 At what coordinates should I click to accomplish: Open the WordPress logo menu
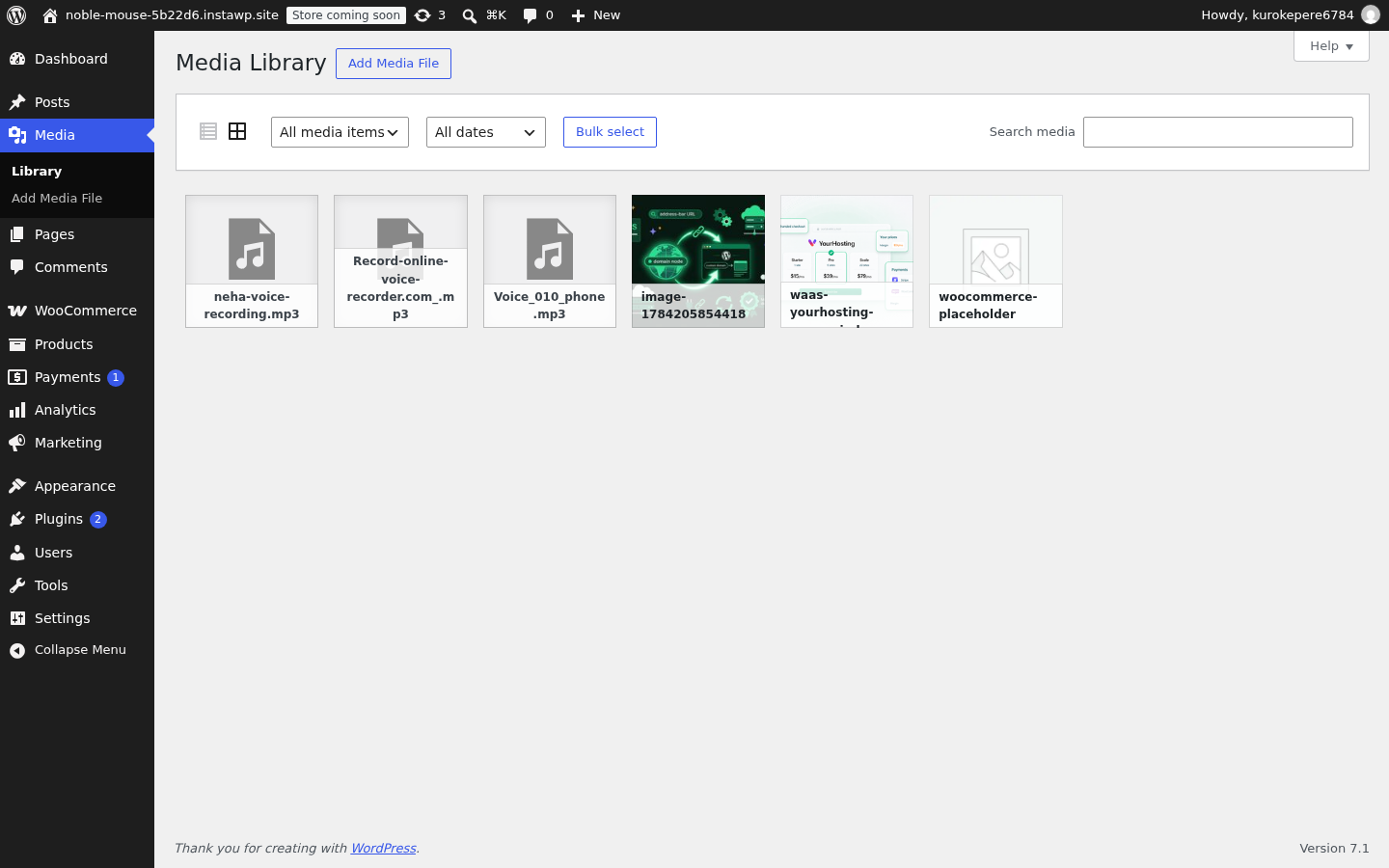[16, 15]
